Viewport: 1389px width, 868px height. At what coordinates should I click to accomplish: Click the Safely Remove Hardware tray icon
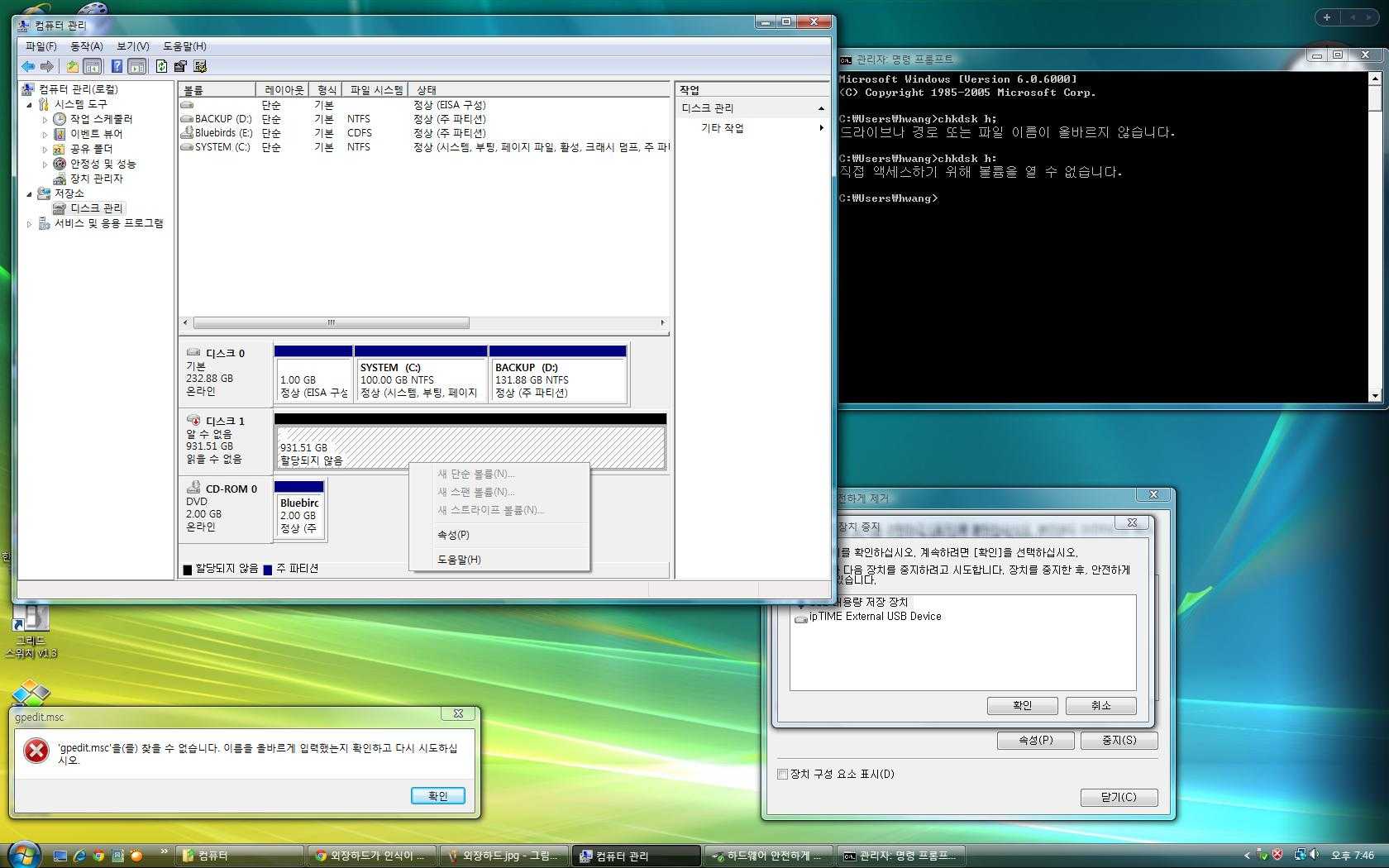(x=1262, y=855)
